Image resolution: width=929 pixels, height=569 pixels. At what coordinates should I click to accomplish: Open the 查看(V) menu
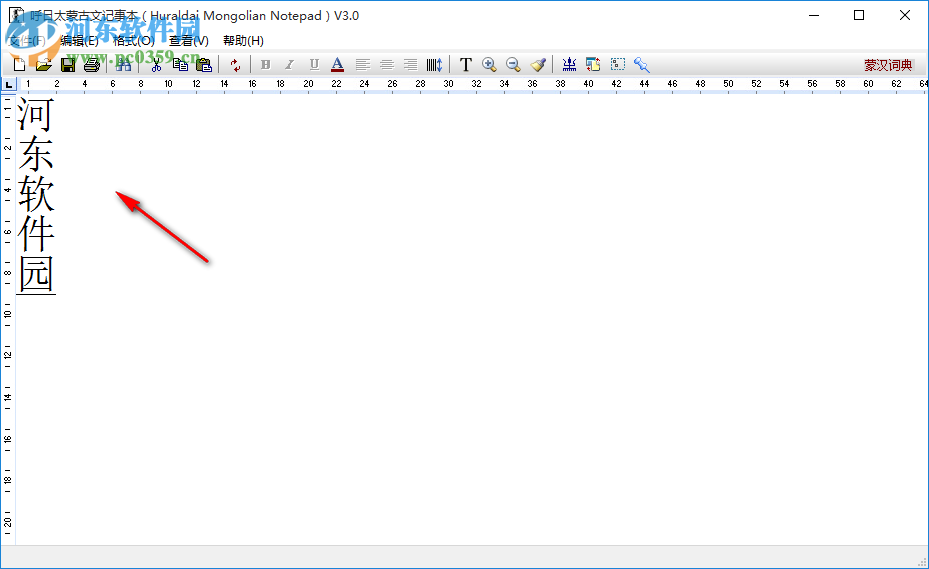click(188, 40)
